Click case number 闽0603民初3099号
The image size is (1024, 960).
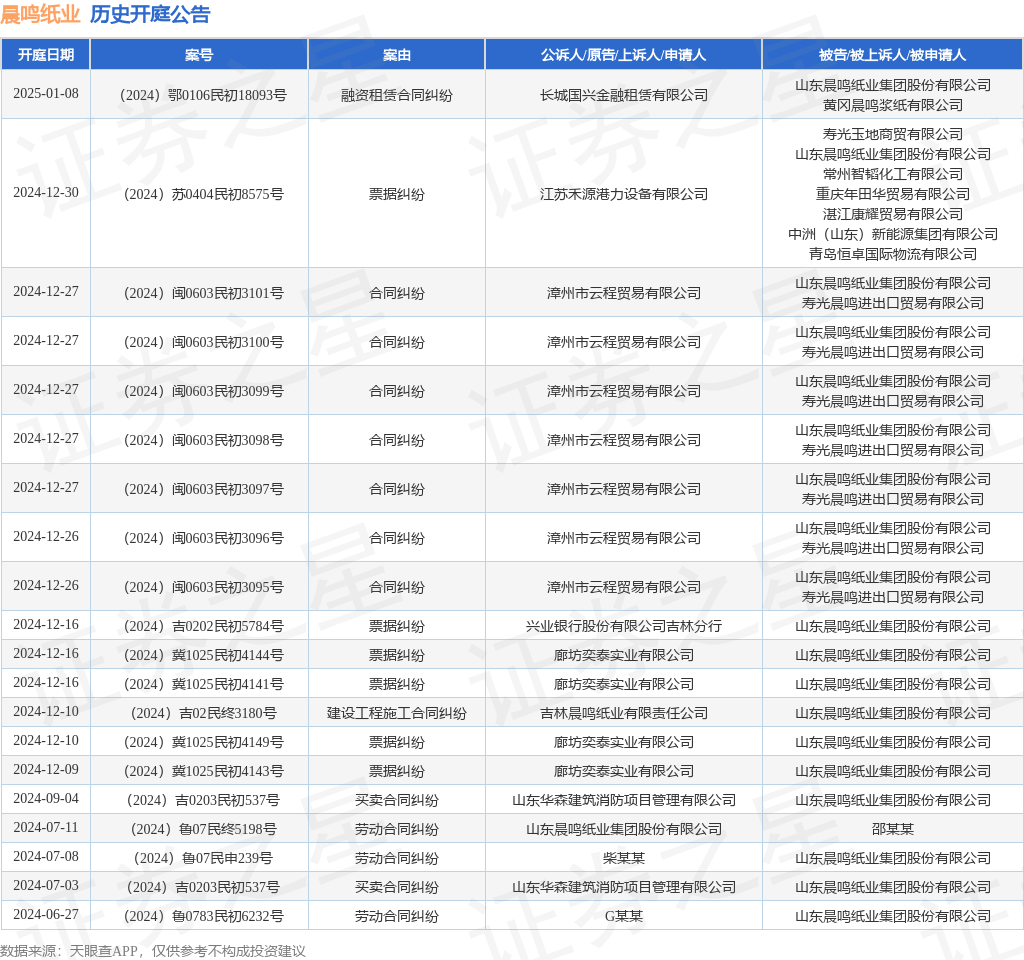(x=203, y=391)
